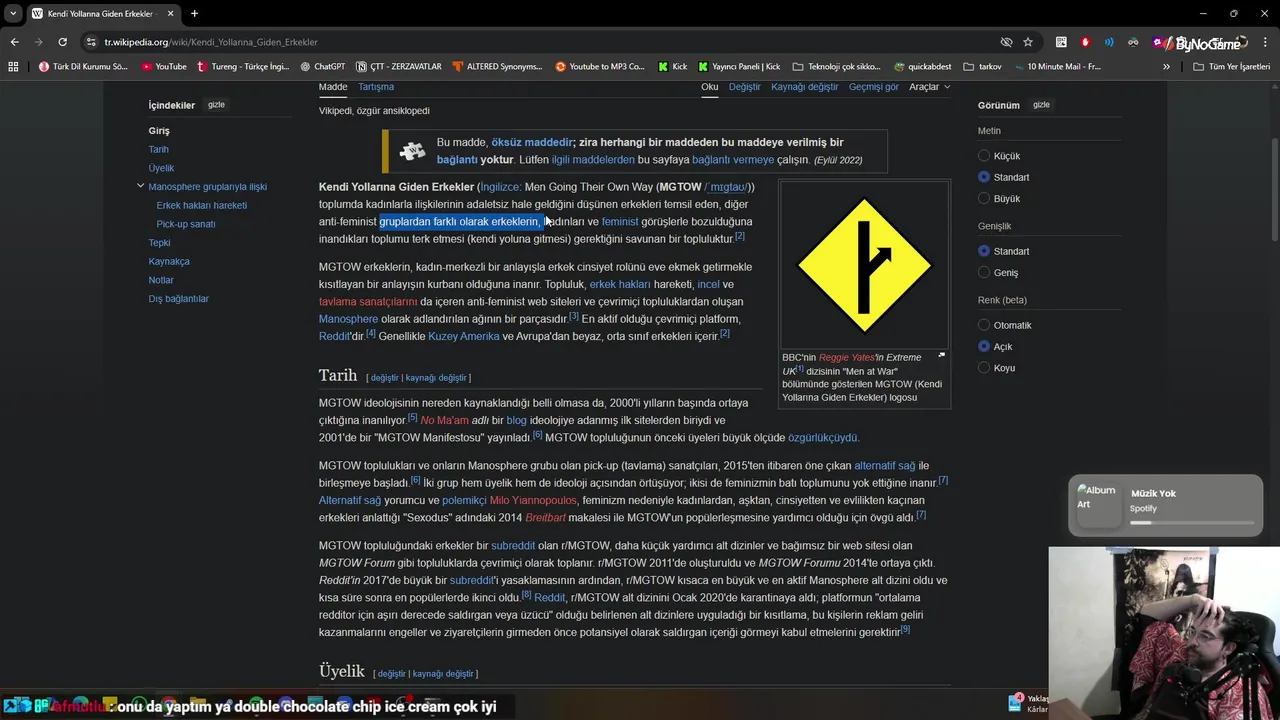Click the MGTOW yellow diamond logo thumbnail

point(864,266)
